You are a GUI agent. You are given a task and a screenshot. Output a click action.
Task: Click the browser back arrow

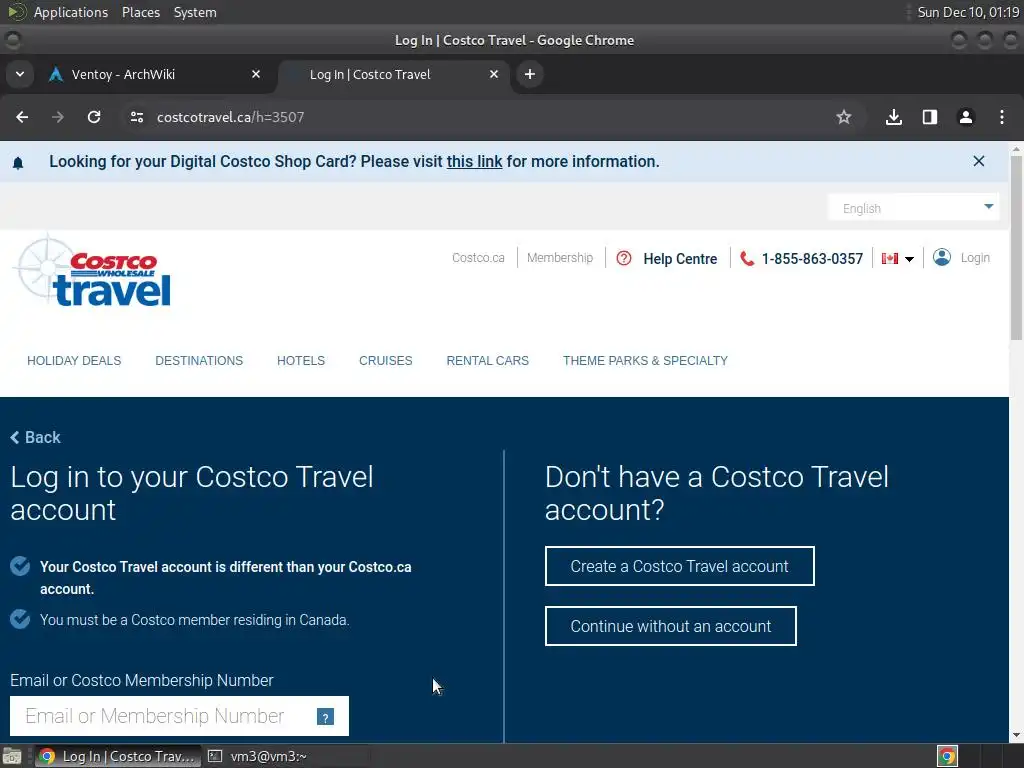[22, 117]
